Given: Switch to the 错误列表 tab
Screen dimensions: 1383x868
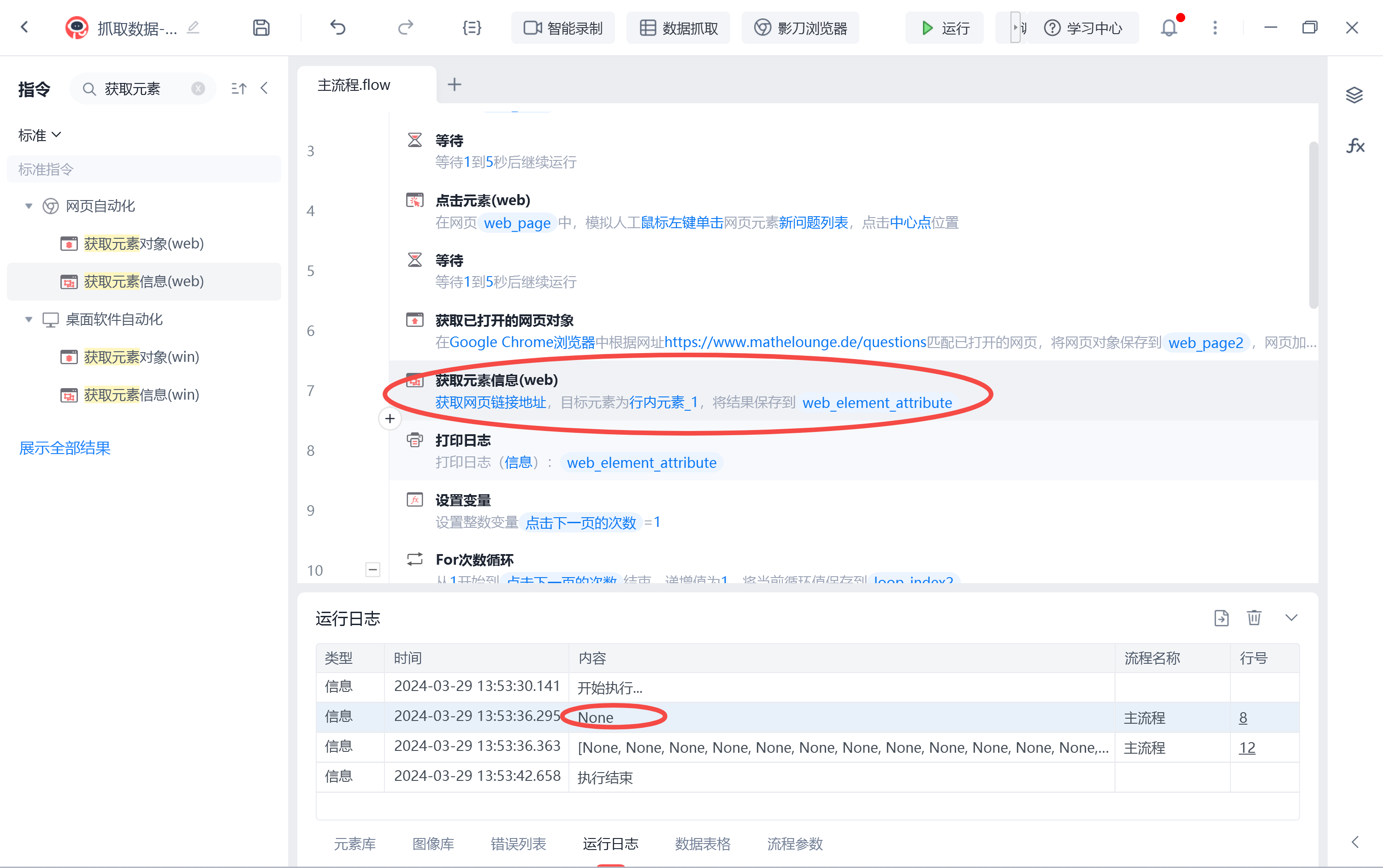Looking at the screenshot, I should click(518, 843).
